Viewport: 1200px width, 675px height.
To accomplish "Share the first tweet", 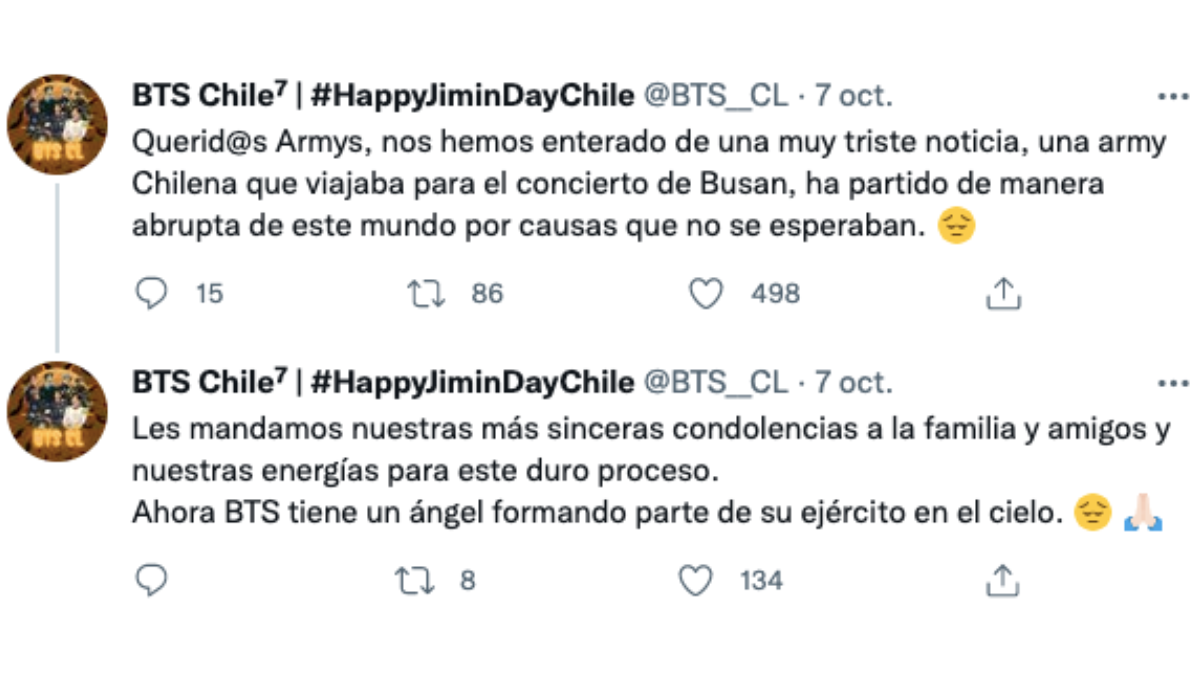I will 1002,291.
